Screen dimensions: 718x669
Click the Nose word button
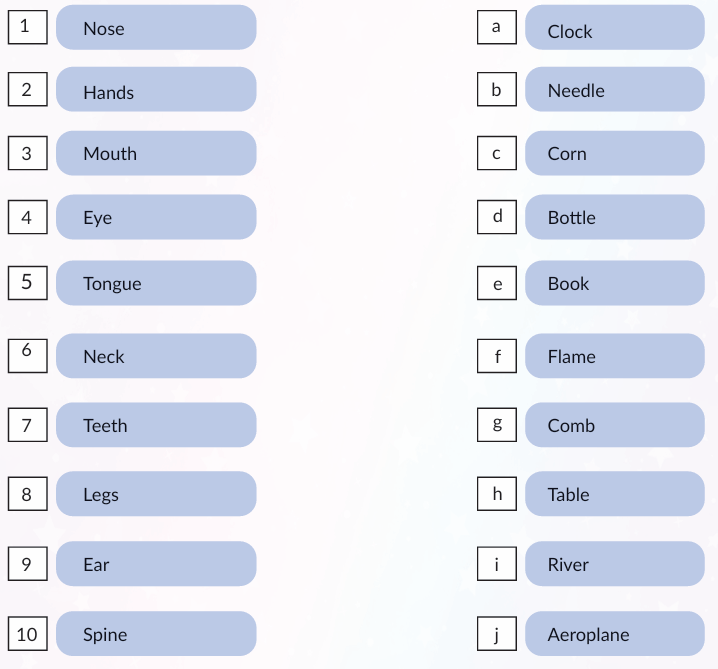[x=155, y=28]
